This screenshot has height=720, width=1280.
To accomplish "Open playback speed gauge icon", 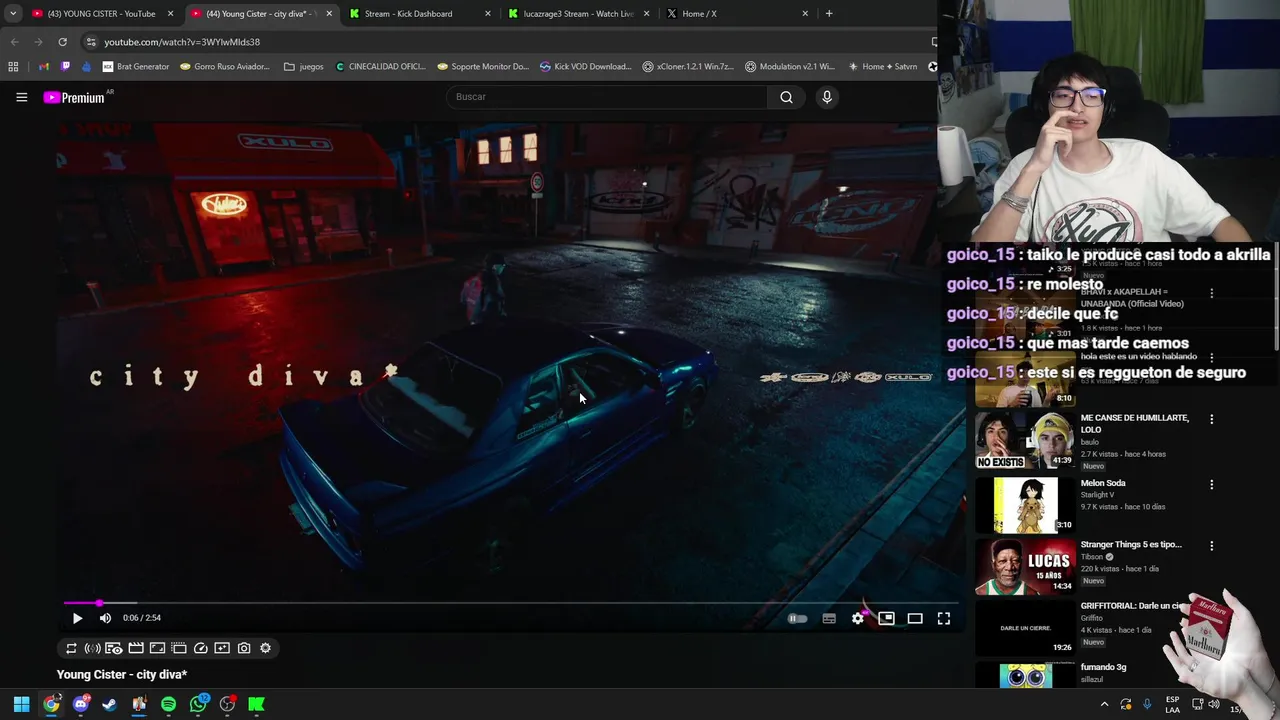I will coord(201,648).
